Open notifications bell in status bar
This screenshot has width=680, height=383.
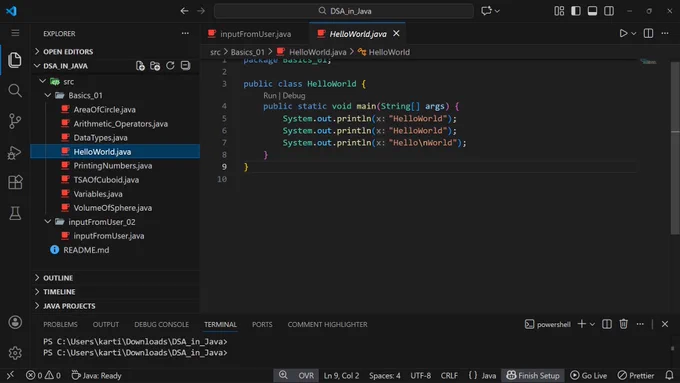point(669,375)
